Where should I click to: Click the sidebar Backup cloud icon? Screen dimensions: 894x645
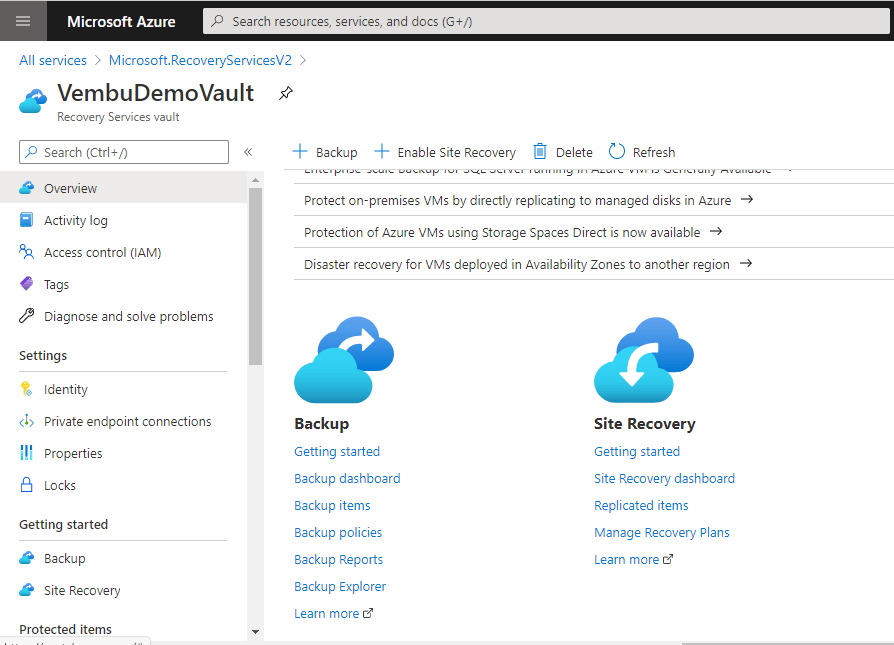pos(26,558)
